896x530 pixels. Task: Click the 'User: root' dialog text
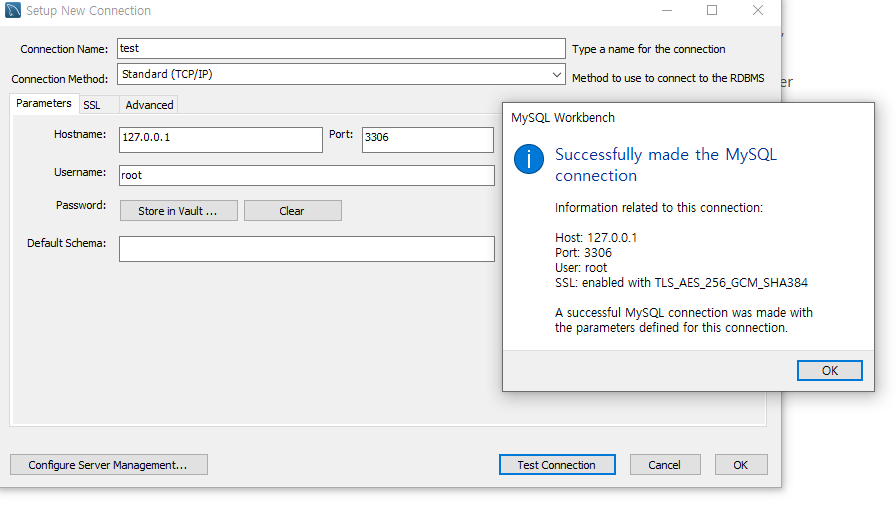tap(581, 267)
